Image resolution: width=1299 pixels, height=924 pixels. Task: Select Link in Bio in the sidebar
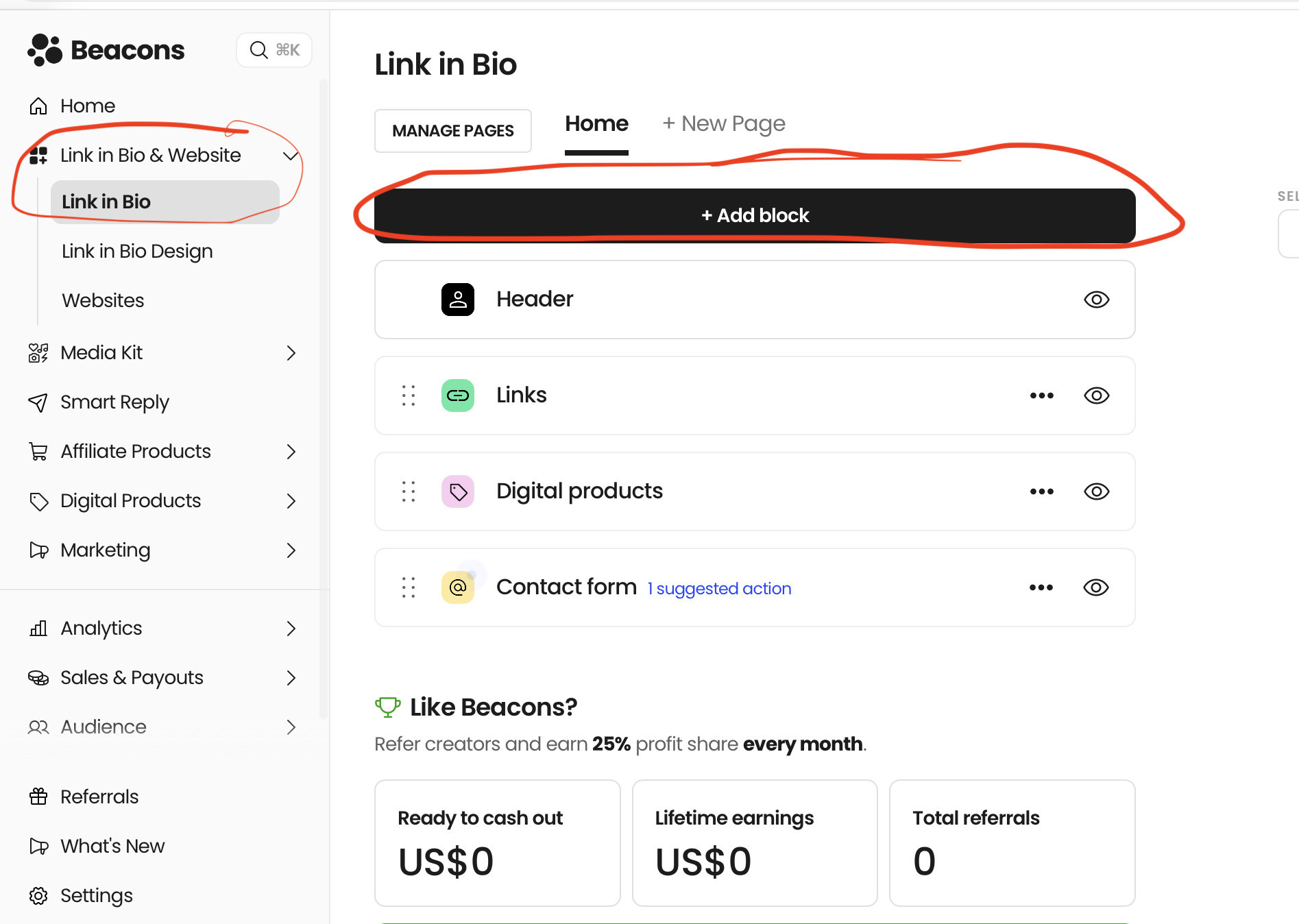(x=165, y=202)
